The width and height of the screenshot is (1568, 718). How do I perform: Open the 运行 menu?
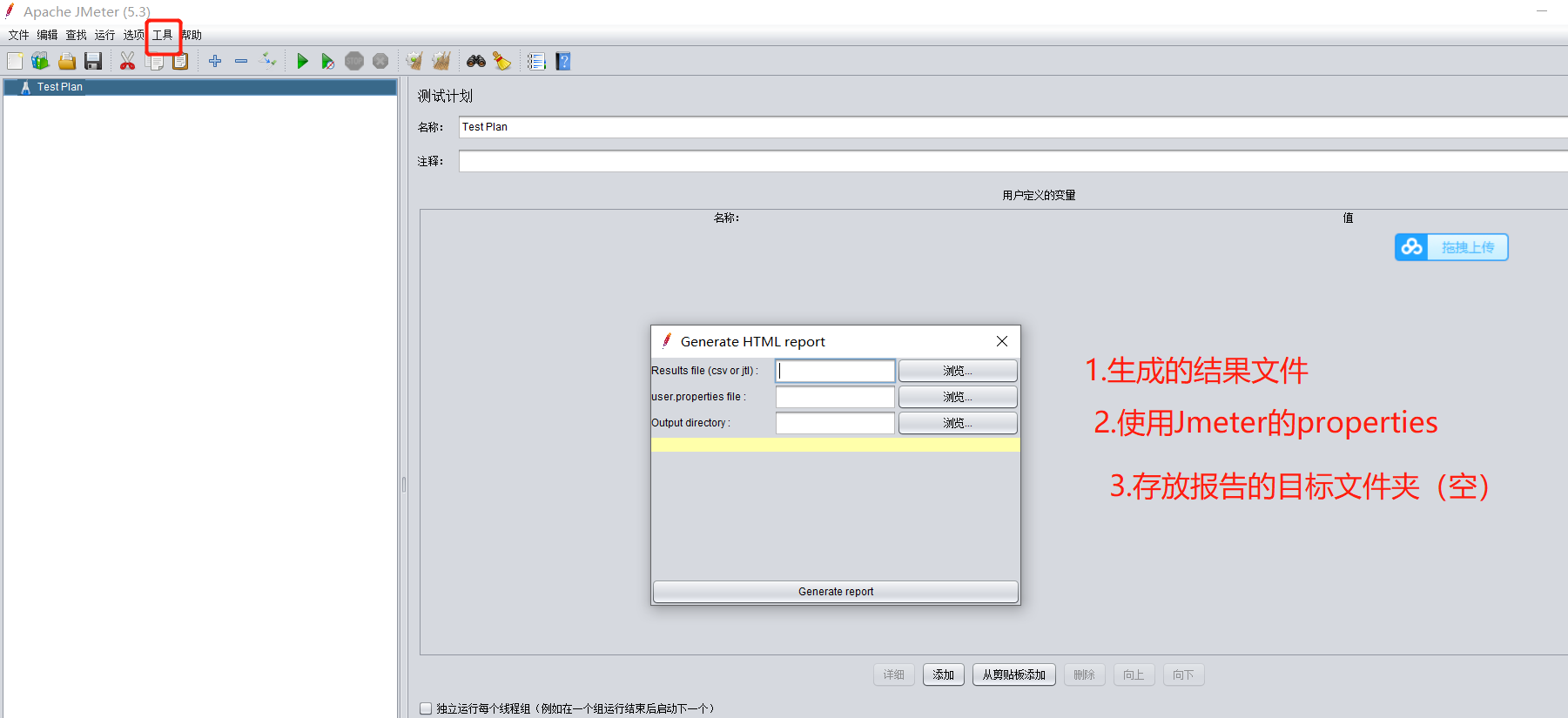tap(105, 35)
